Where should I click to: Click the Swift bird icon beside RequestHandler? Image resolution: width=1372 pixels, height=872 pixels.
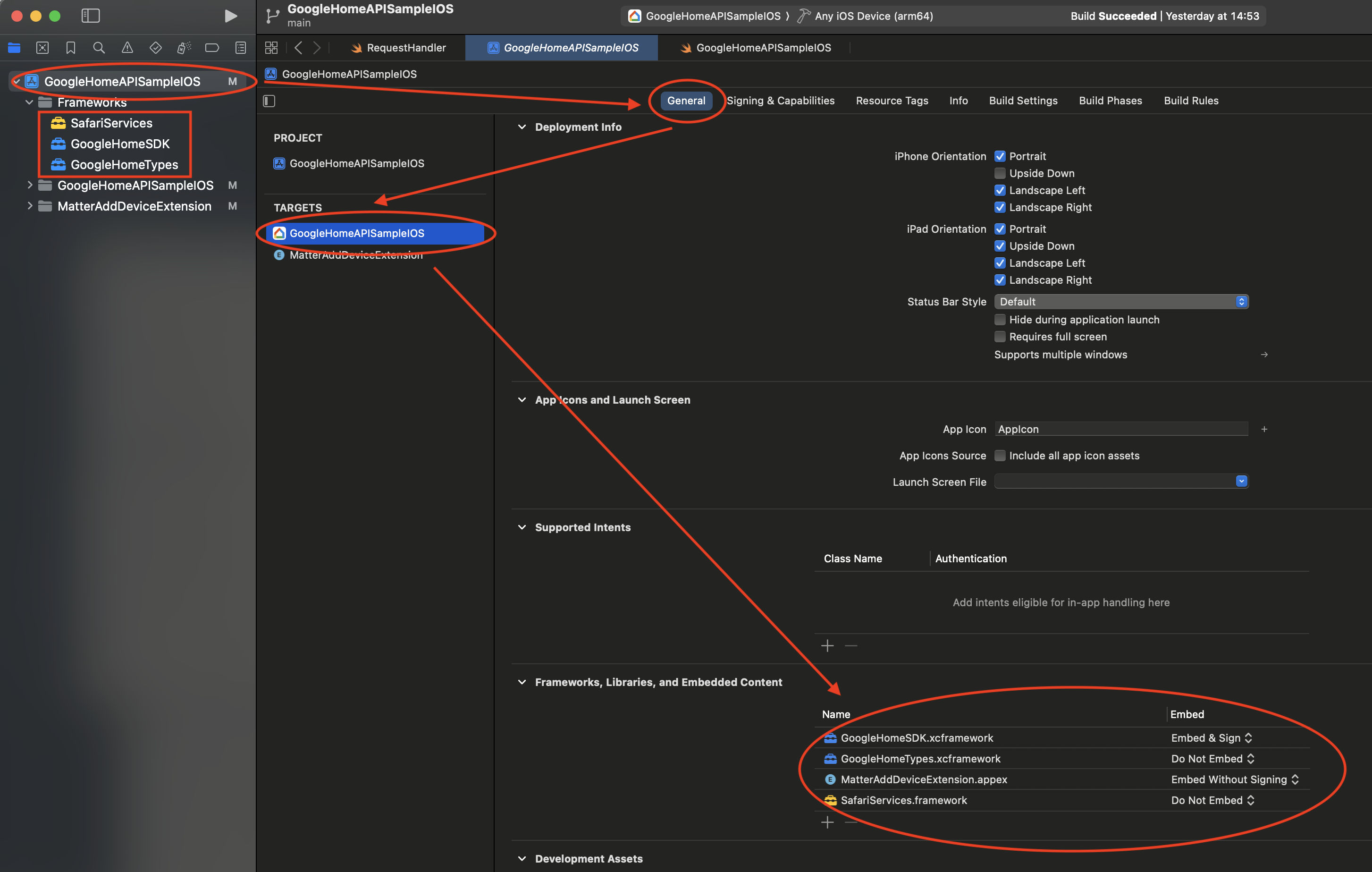click(357, 48)
